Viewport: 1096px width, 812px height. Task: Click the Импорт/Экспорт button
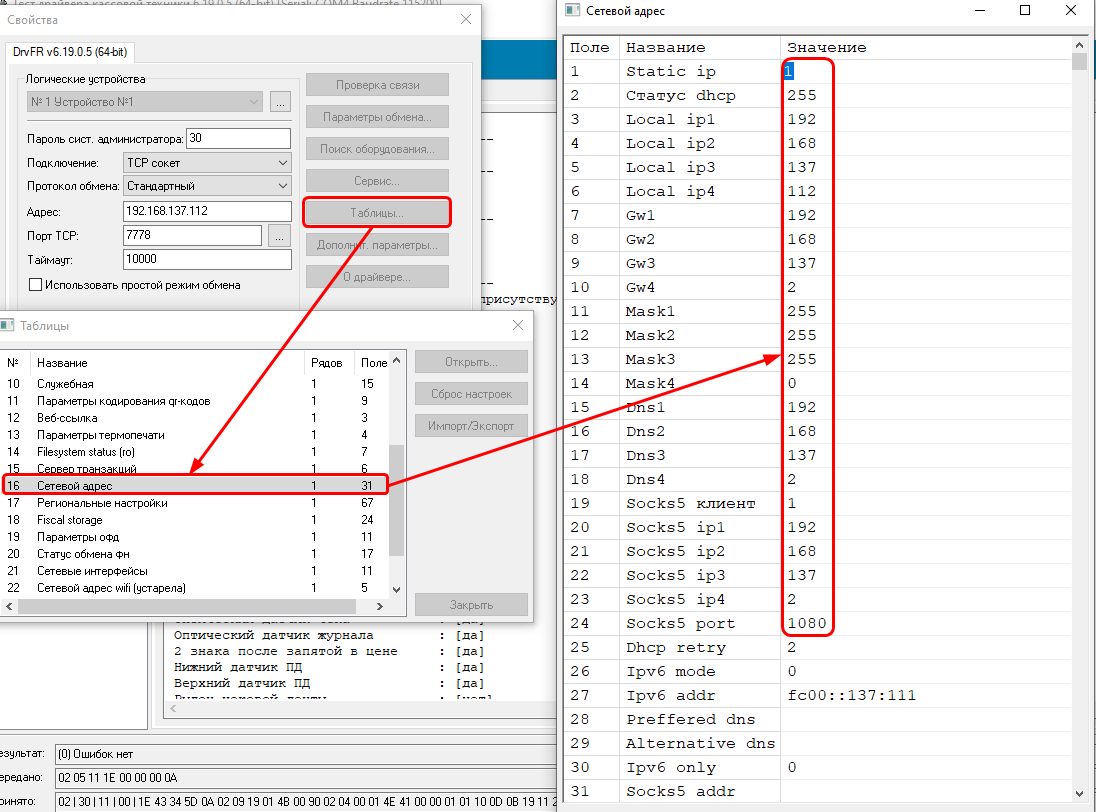point(471,426)
